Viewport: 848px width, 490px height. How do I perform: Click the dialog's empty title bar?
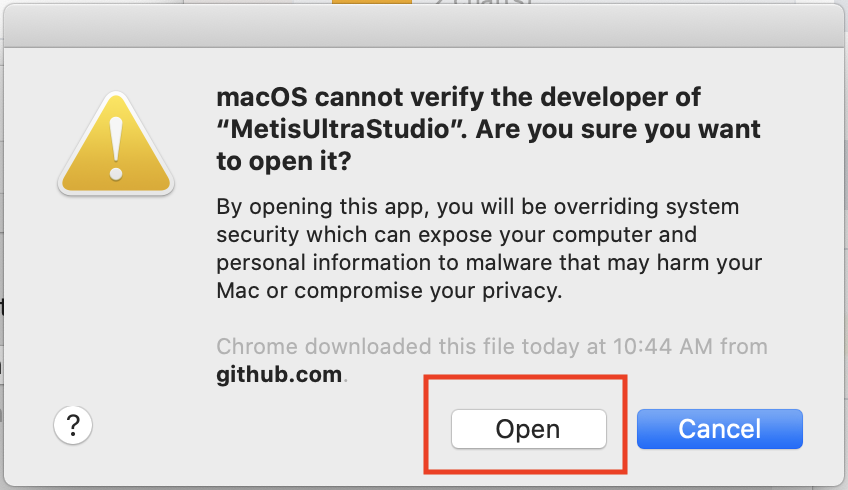point(424,26)
